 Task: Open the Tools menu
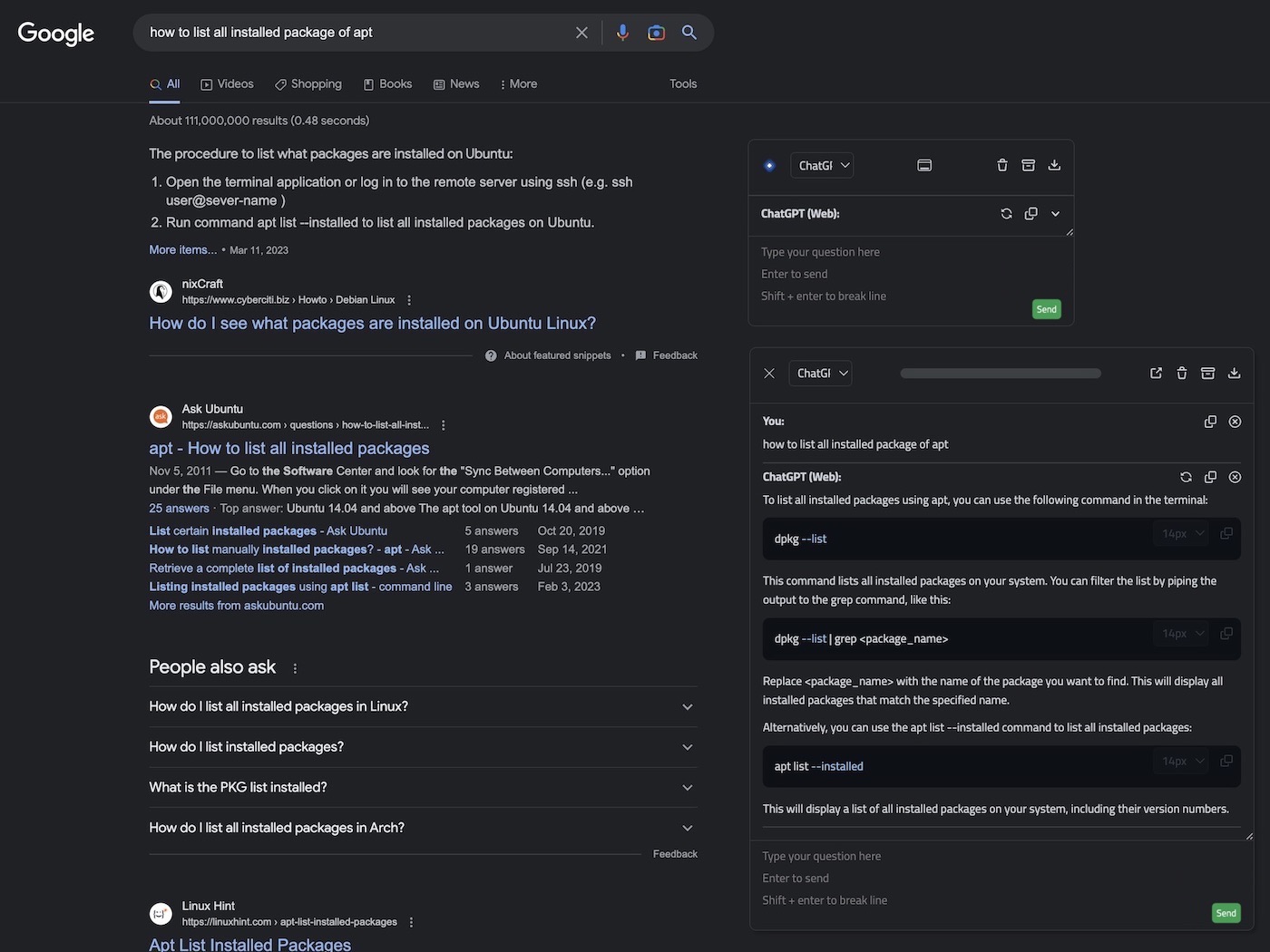682,83
